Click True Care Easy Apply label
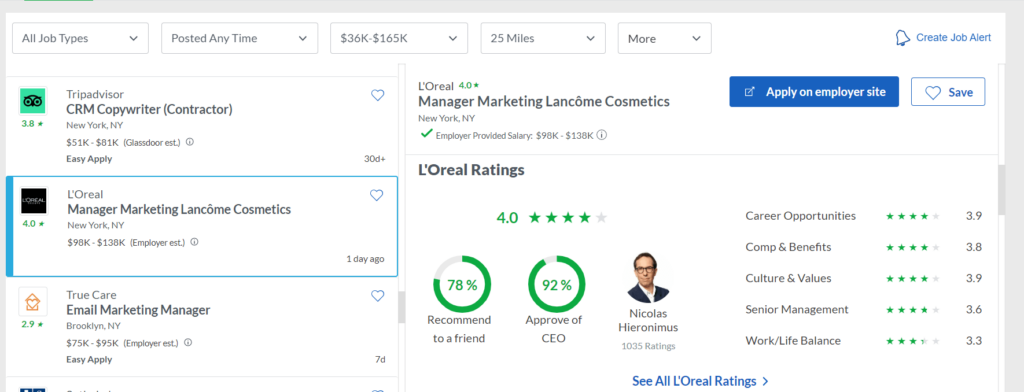 click(89, 359)
